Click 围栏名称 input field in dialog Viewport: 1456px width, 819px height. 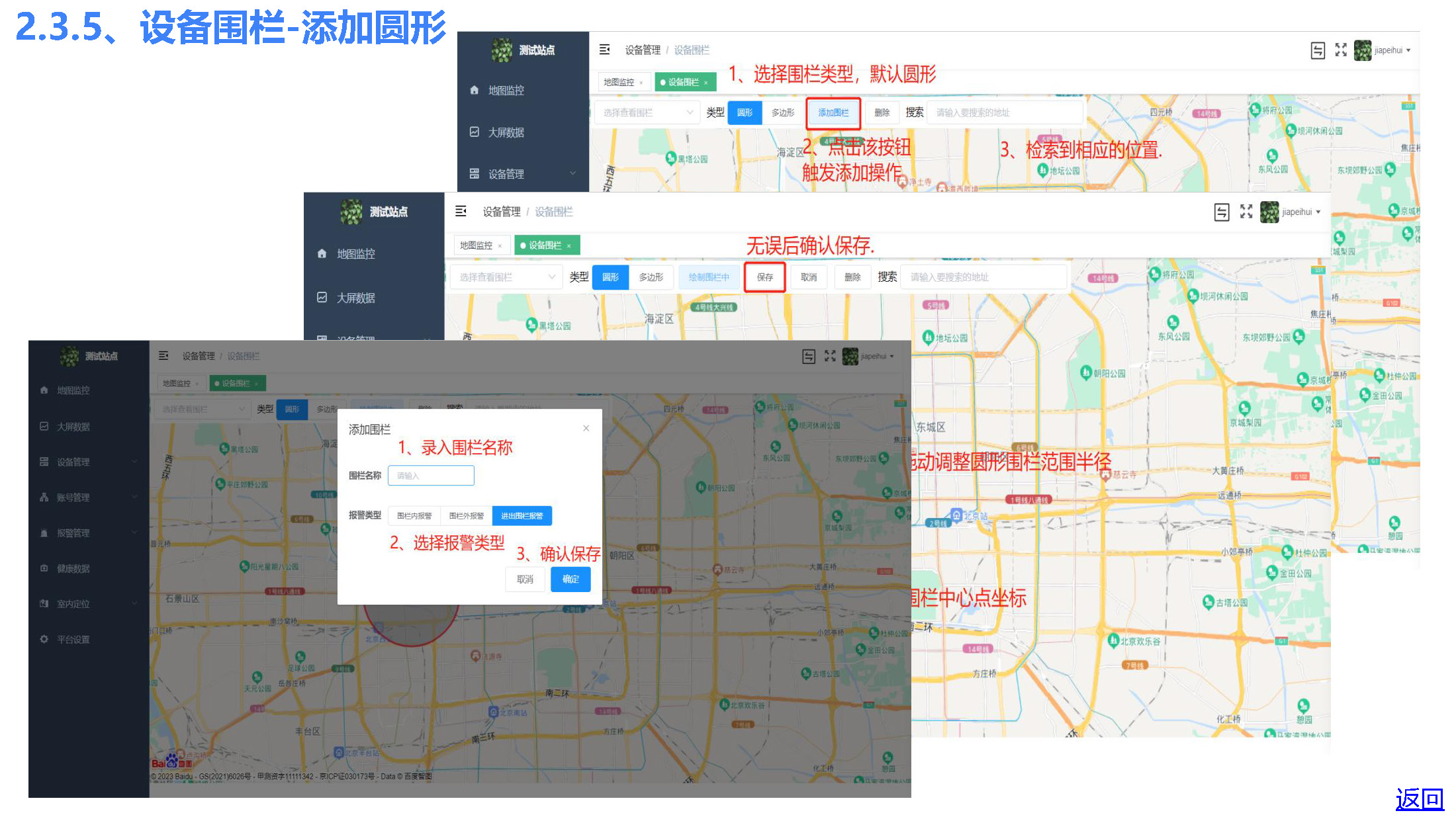pyautogui.click(x=431, y=476)
